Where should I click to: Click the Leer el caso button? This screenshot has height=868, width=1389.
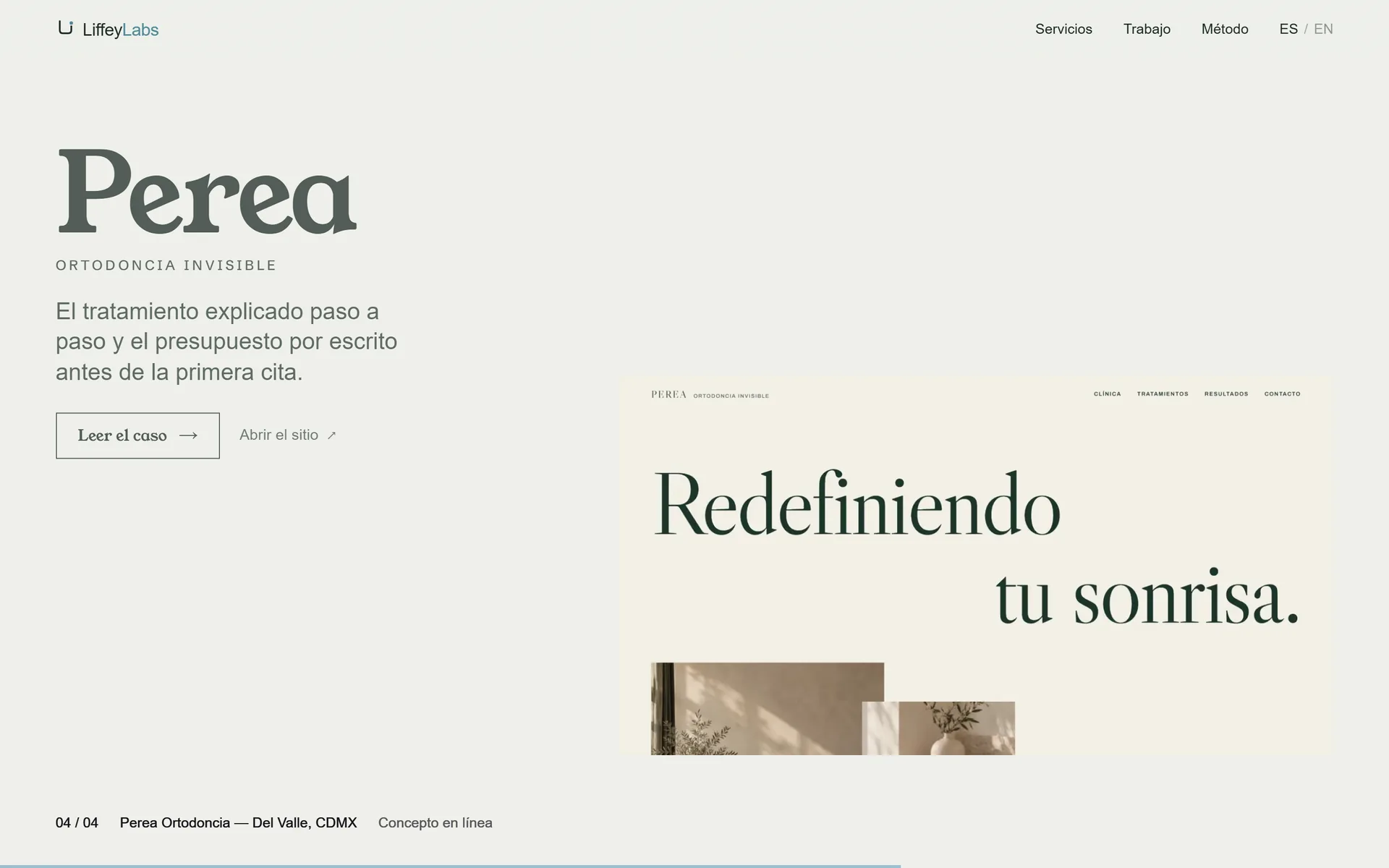(x=137, y=435)
